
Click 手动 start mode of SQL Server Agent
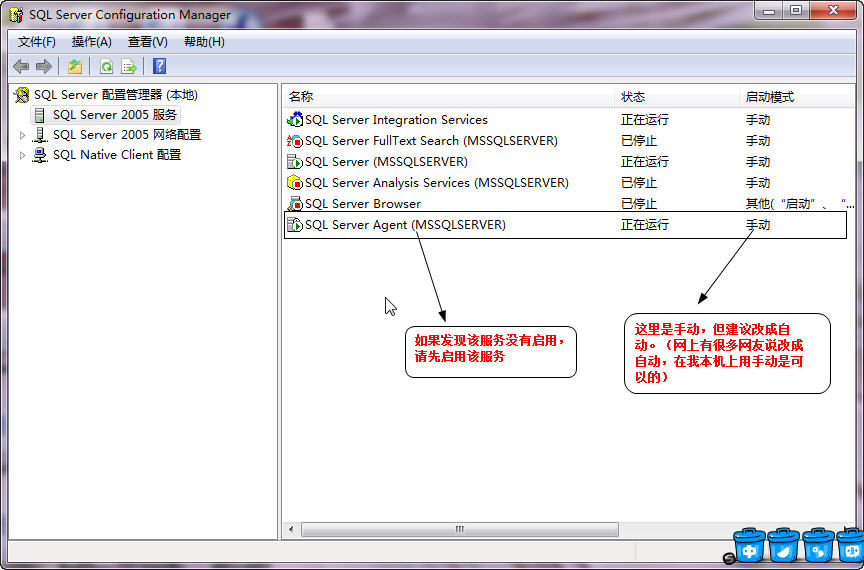(x=758, y=225)
